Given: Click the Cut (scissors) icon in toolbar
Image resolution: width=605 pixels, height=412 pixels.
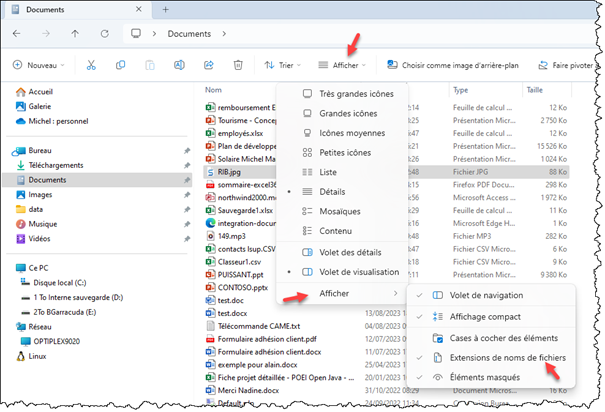Looking at the screenshot, I should 91,65.
